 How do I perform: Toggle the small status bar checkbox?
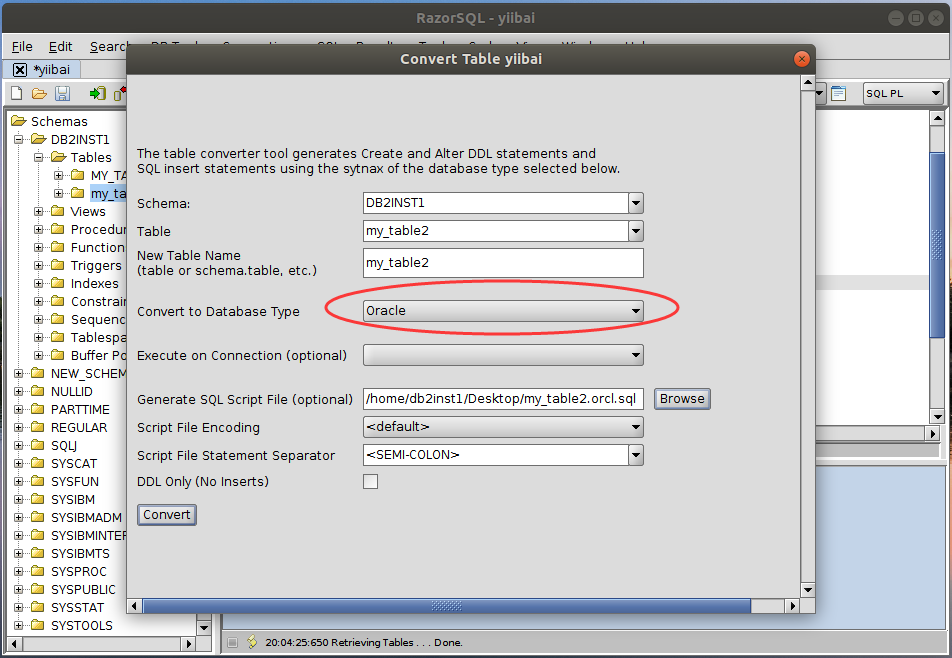coord(232,642)
